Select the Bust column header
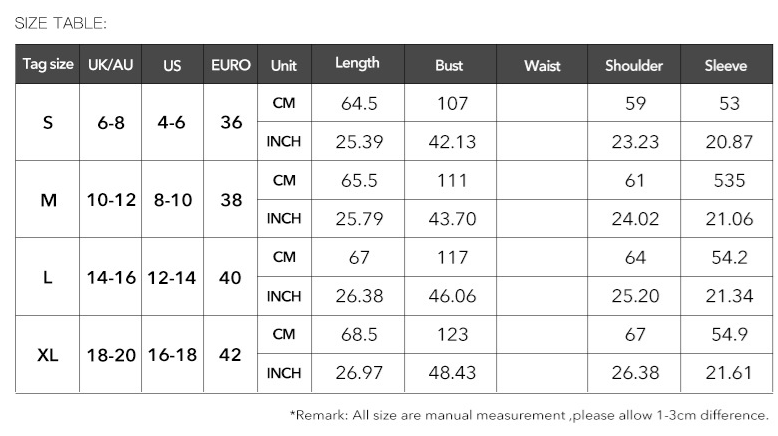The width and height of the screenshot is (778, 436). click(449, 65)
